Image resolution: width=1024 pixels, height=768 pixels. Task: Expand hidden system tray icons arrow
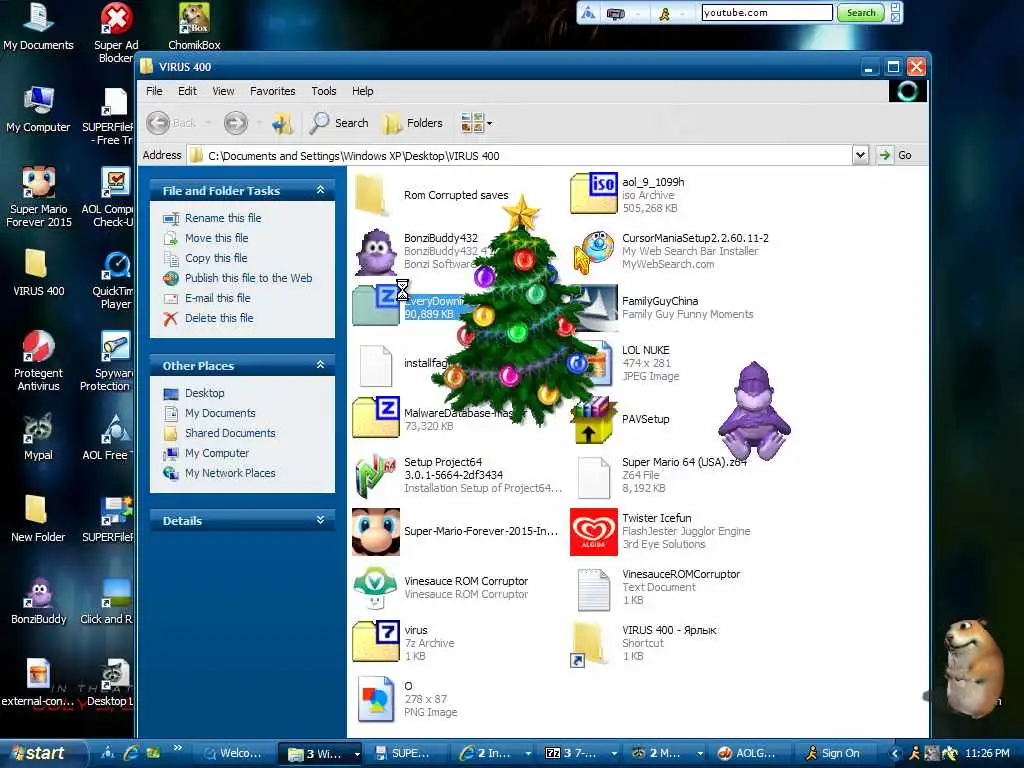[895, 753]
